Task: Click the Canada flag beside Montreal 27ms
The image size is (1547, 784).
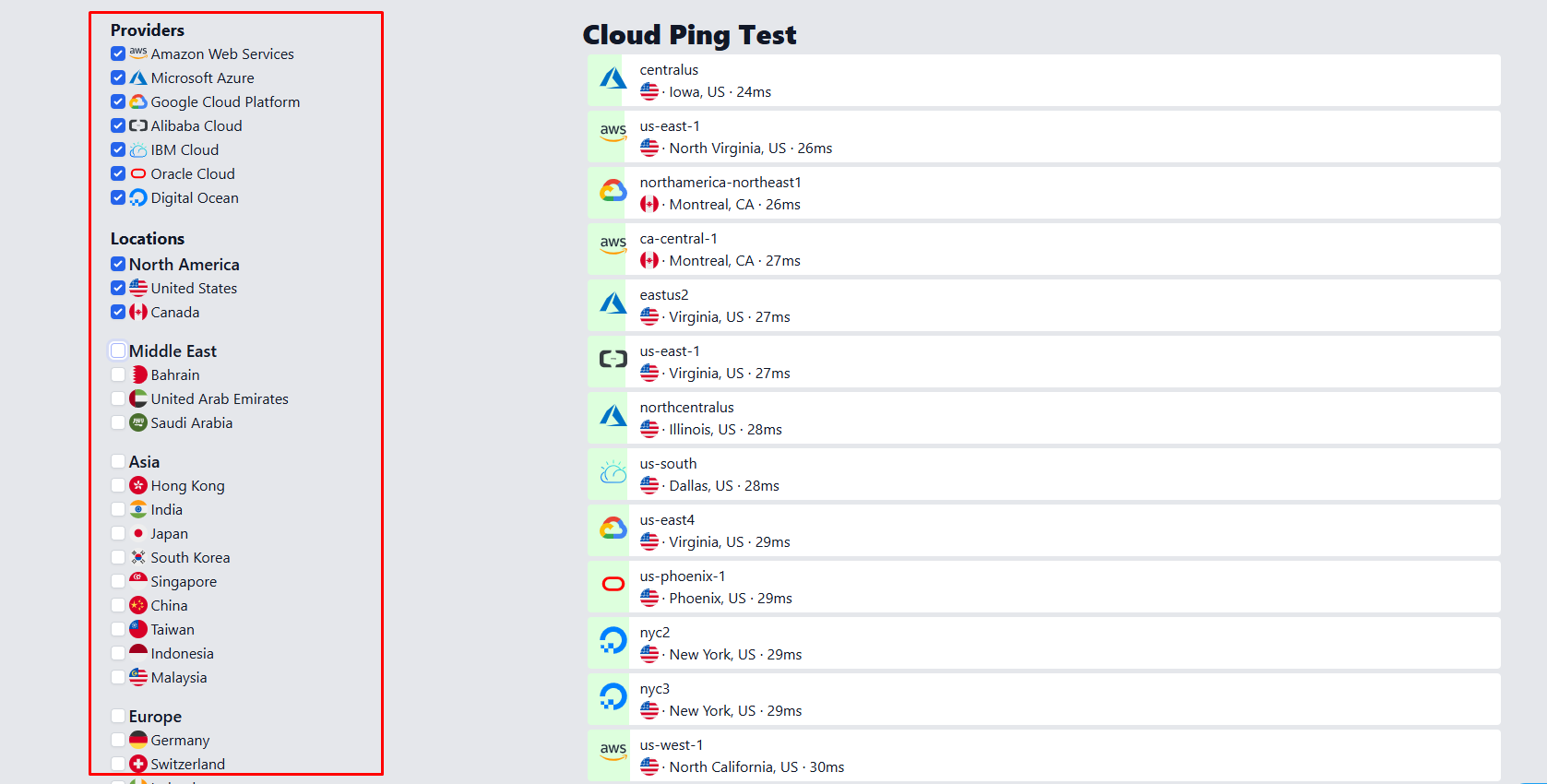Action: 649,261
